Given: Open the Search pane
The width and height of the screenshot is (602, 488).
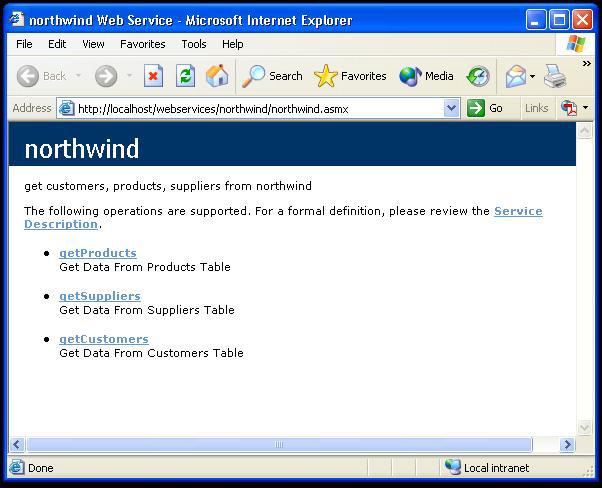Looking at the screenshot, I should [272, 76].
